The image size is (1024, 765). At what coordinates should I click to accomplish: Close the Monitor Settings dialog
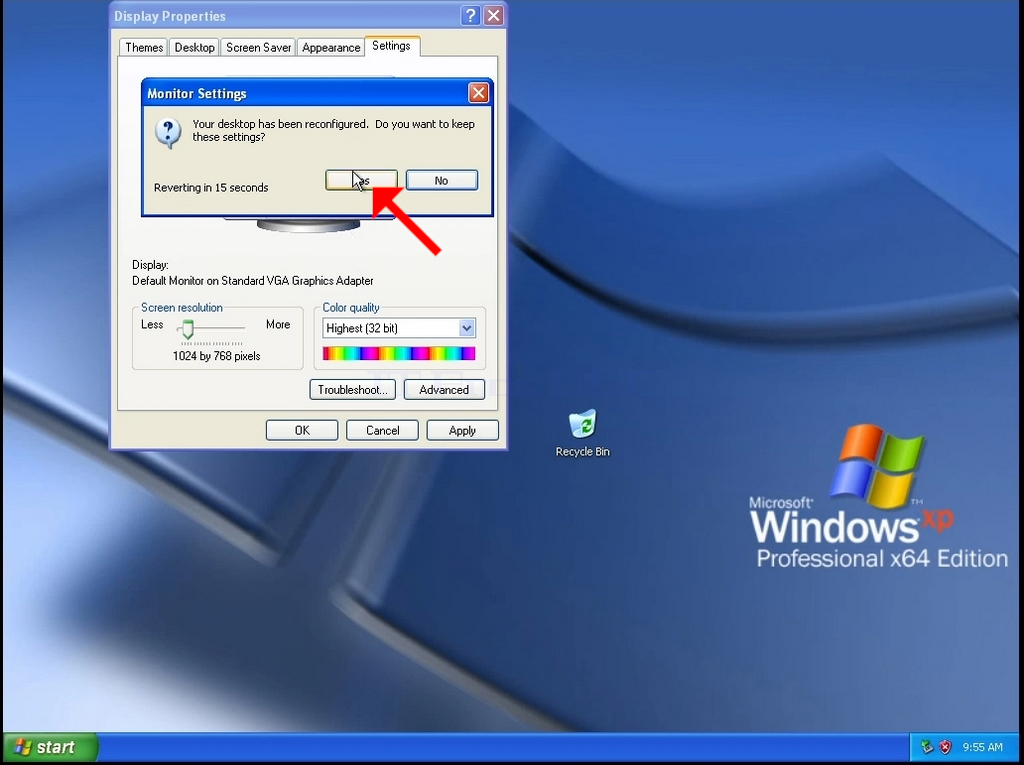pos(479,93)
